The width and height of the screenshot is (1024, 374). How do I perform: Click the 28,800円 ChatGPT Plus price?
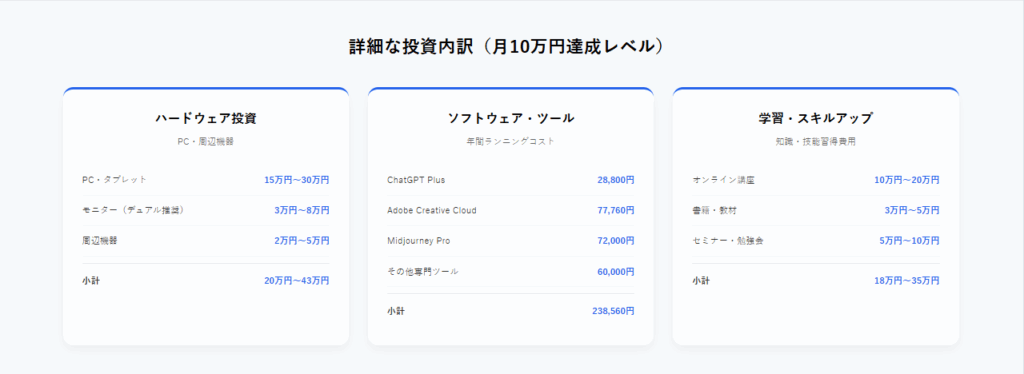(x=615, y=179)
